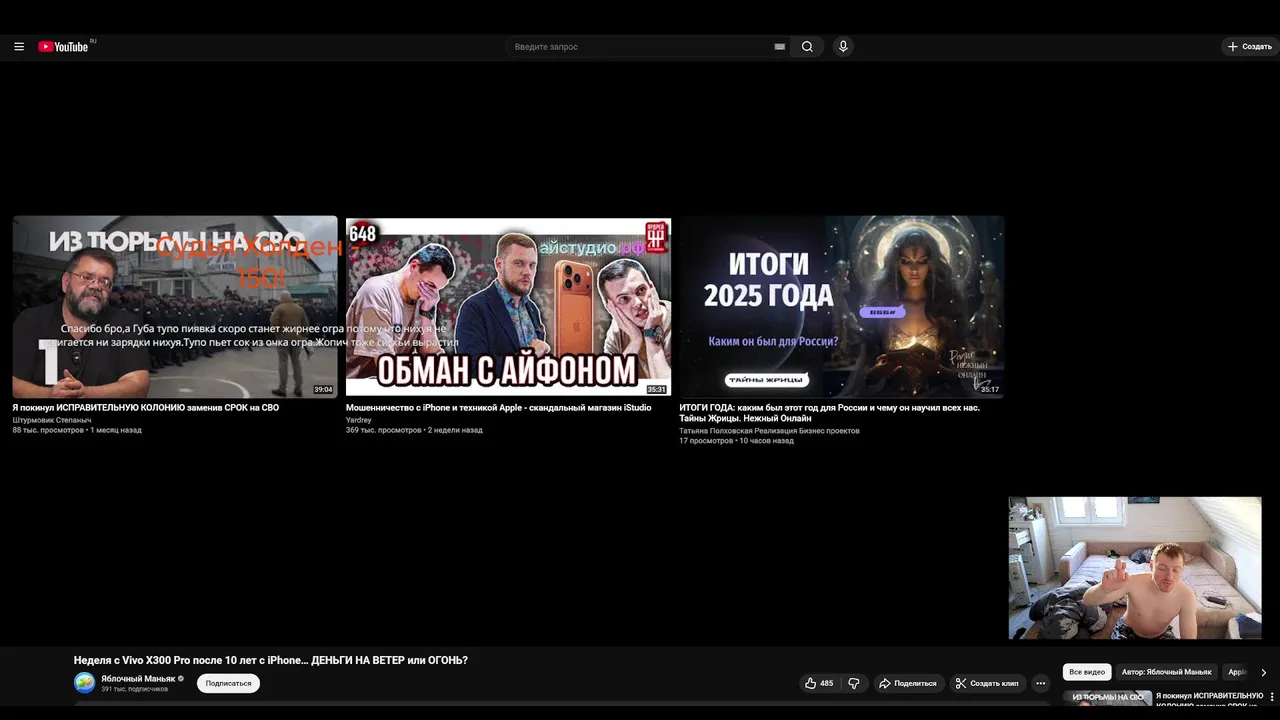Open title ИТОГИ ГОДА: каким был этот год
This screenshot has height=720, width=1280.
tap(829, 413)
